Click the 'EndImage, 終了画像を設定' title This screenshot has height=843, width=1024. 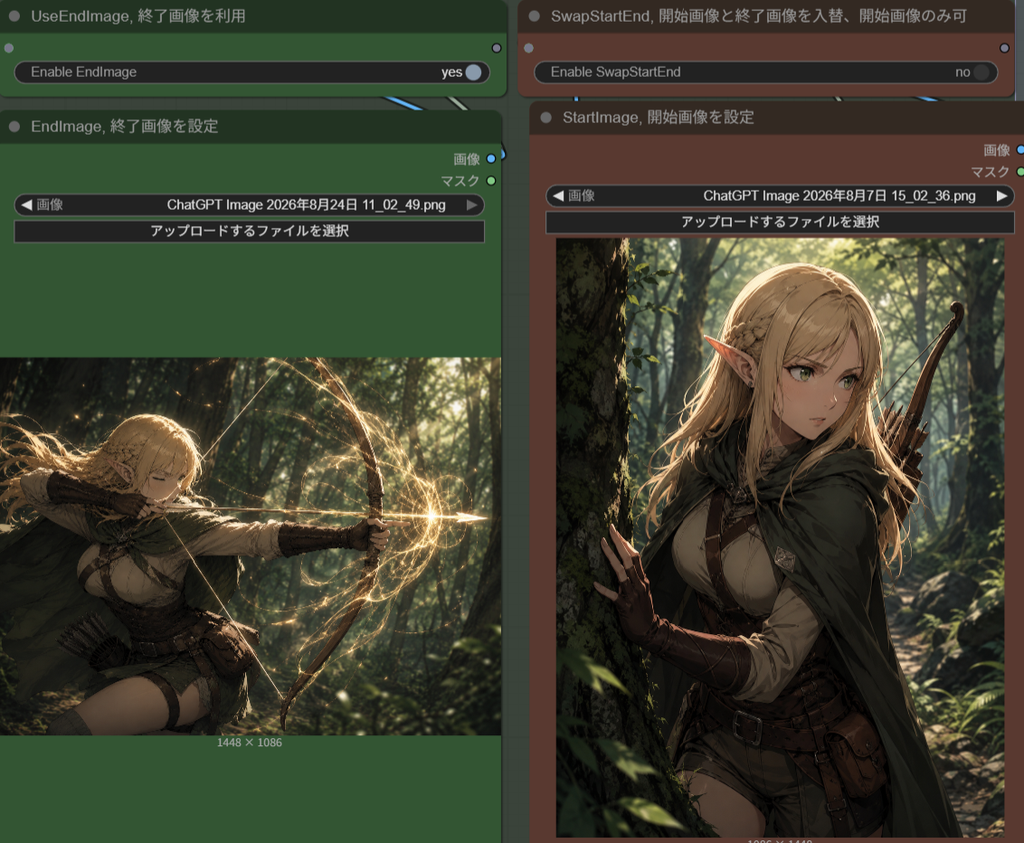pyautogui.click(x=124, y=126)
